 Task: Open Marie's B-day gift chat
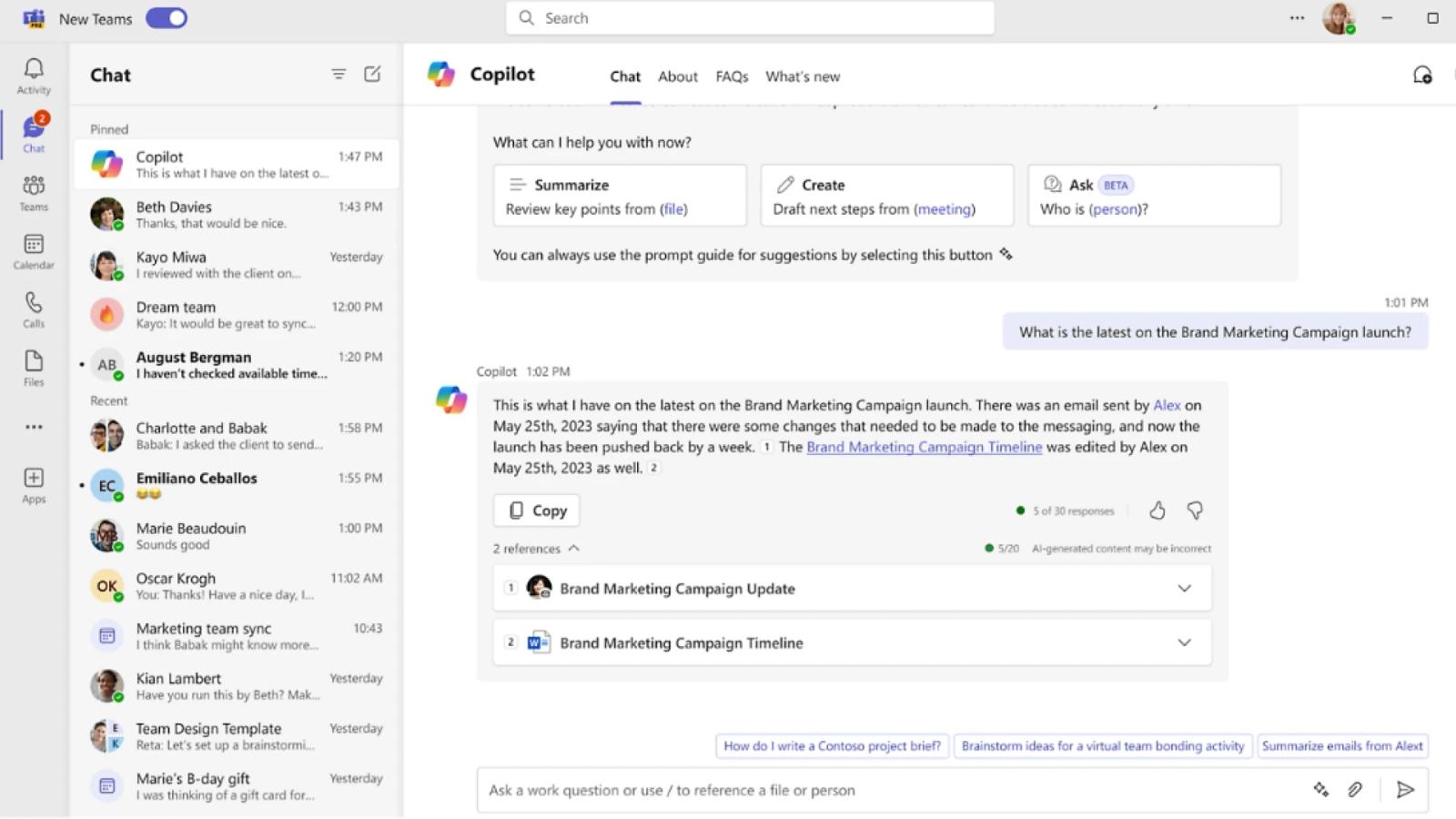click(237, 786)
